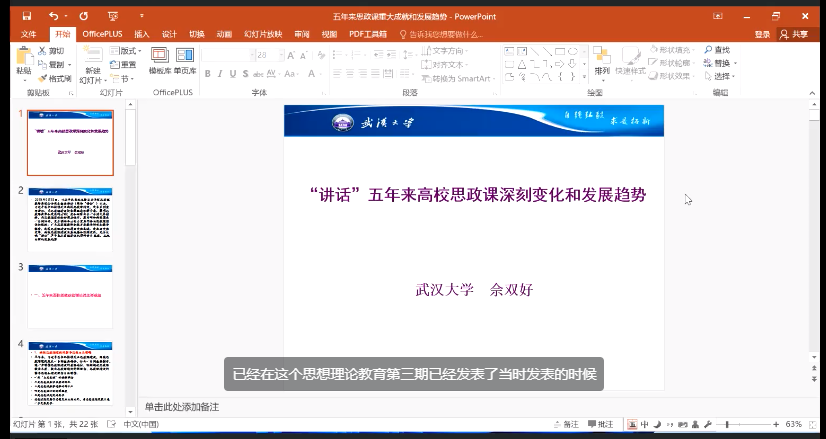Click the Paste (粘贴) icon
The height and width of the screenshot is (439, 826).
(x=23, y=60)
